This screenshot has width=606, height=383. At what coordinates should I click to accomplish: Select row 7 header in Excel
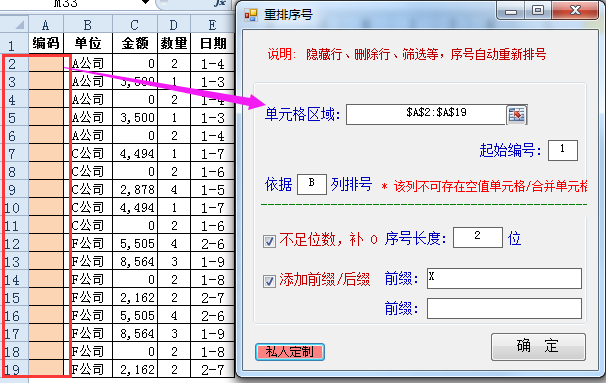[14, 153]
